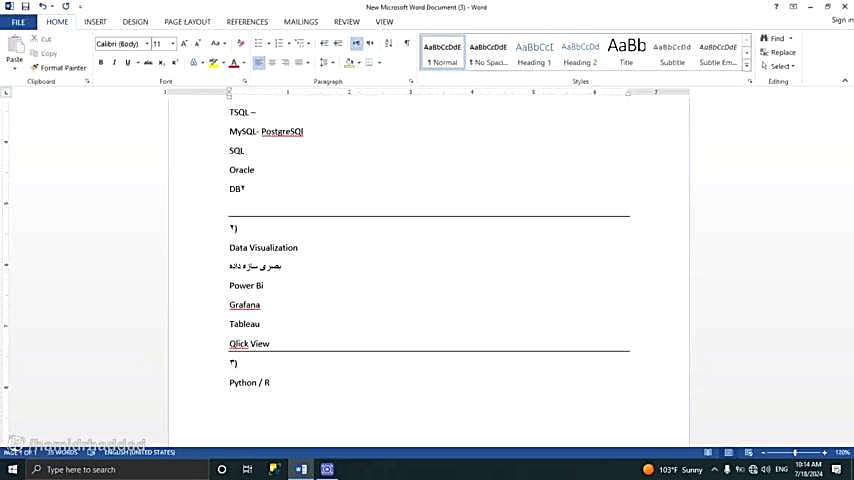Clear all formatting icon
This screenshot has height=480, width=854.
click(240, 44)
